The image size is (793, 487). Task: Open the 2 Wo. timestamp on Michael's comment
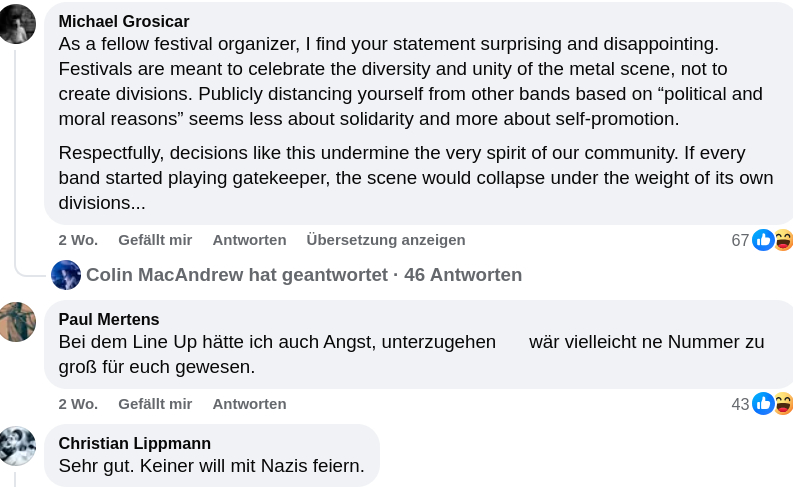pyautogui.click(x=78, y=240)
